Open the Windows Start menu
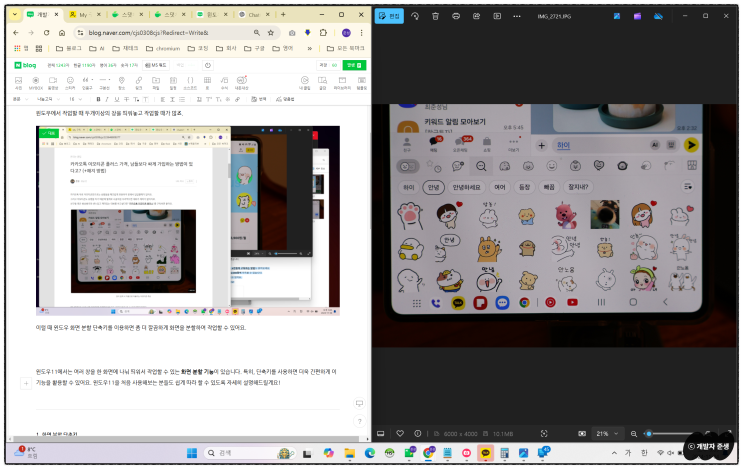 tap(192, 453)
